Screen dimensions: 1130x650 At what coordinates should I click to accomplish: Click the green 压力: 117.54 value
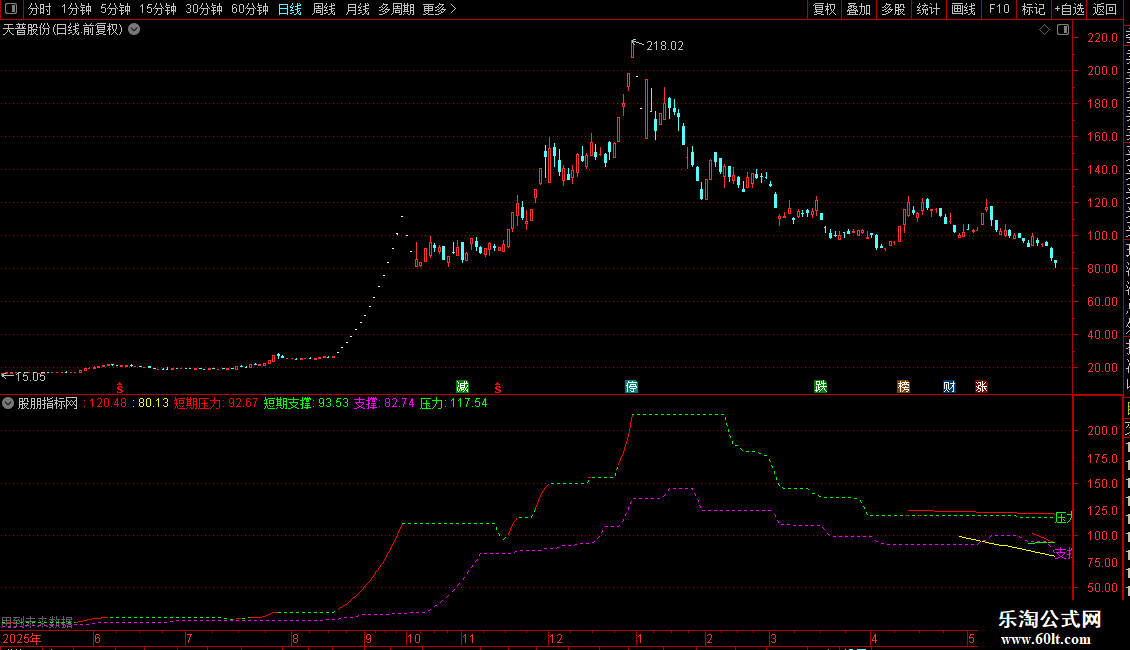point(453,404)
